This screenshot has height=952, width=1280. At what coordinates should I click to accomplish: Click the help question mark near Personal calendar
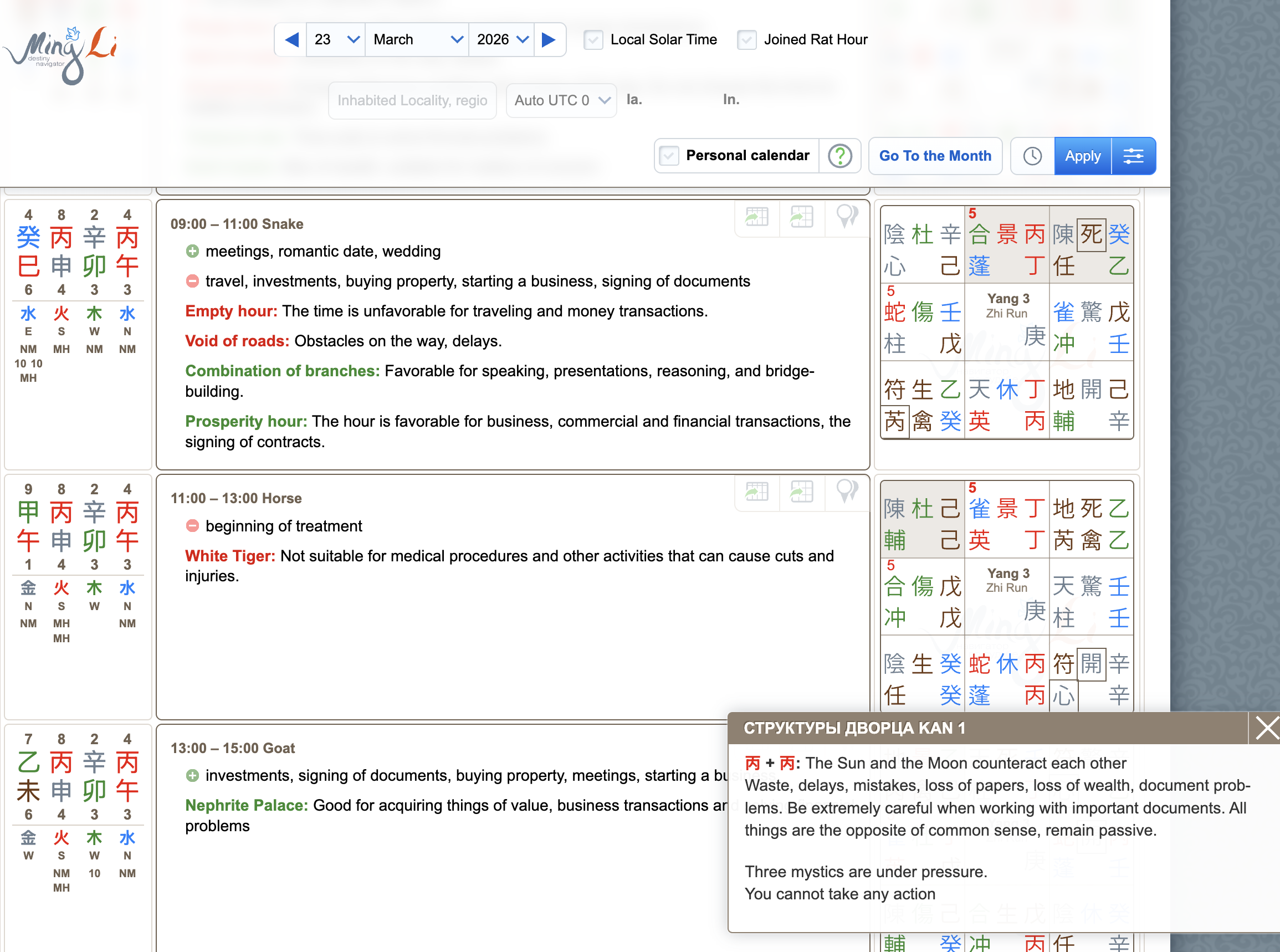click(839, 156)
